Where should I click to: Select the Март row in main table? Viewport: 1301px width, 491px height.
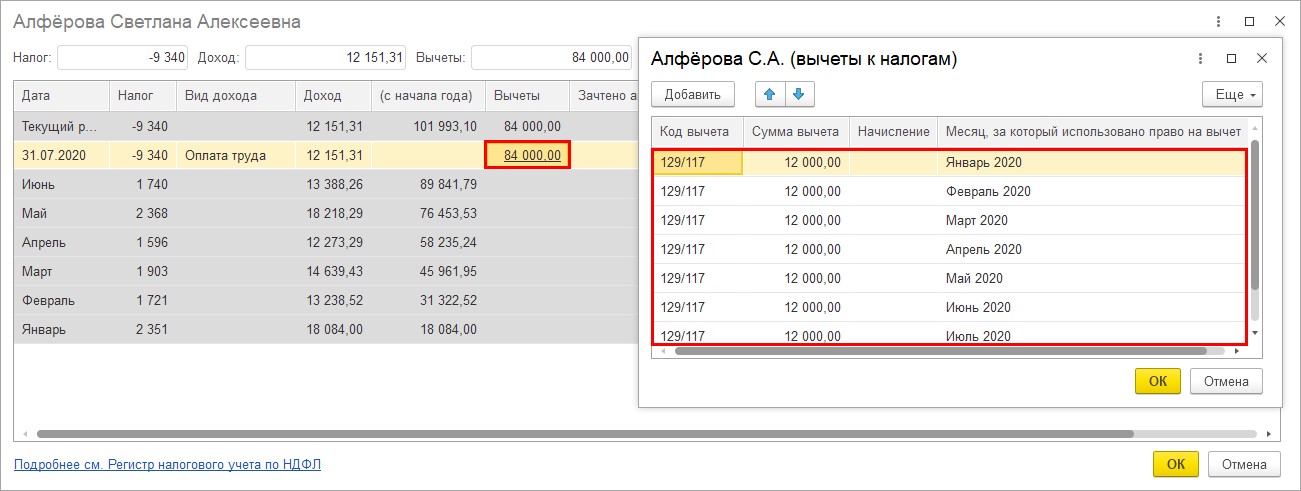point(326,271)
